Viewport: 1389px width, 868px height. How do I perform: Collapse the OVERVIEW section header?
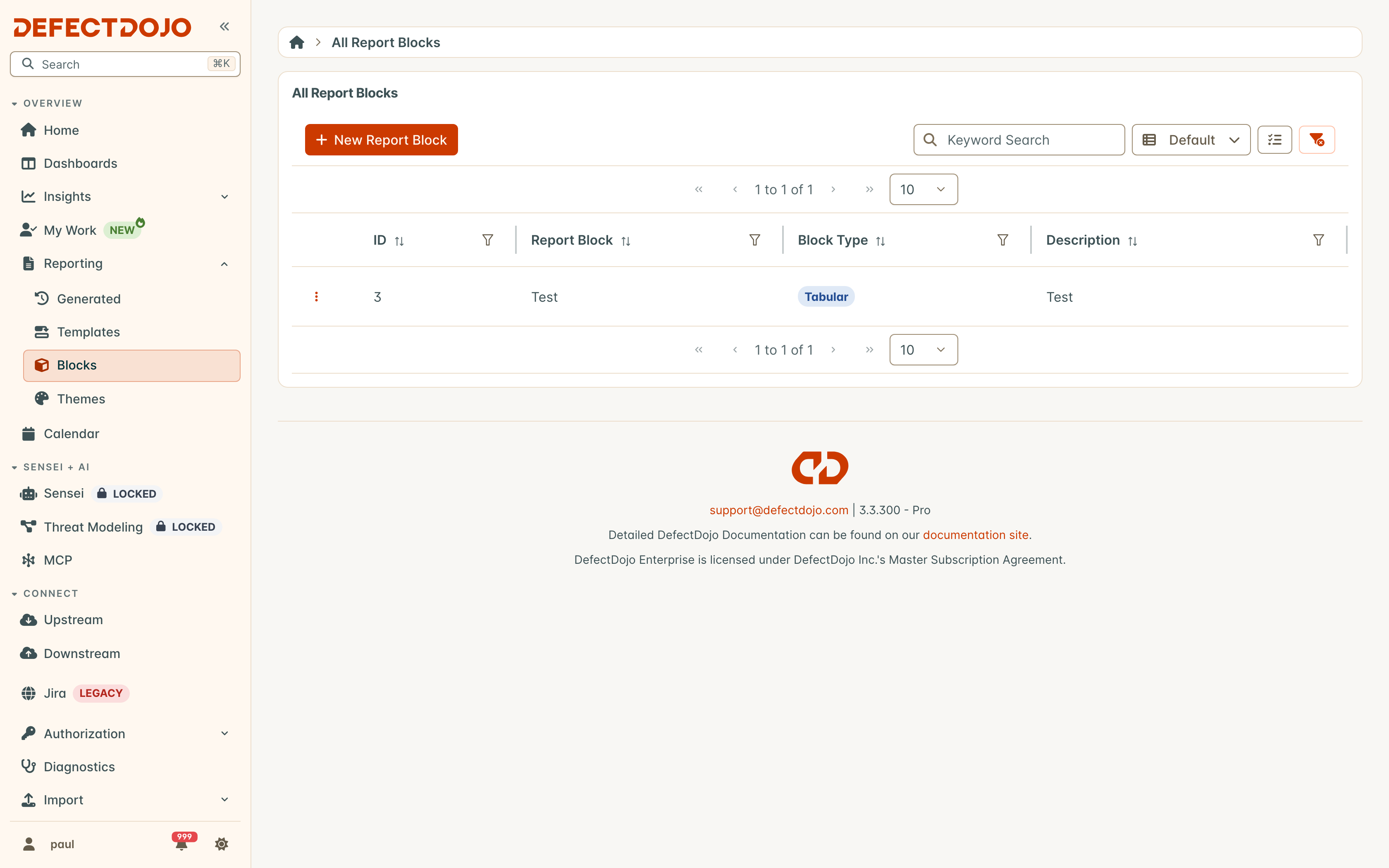point(47,103)
